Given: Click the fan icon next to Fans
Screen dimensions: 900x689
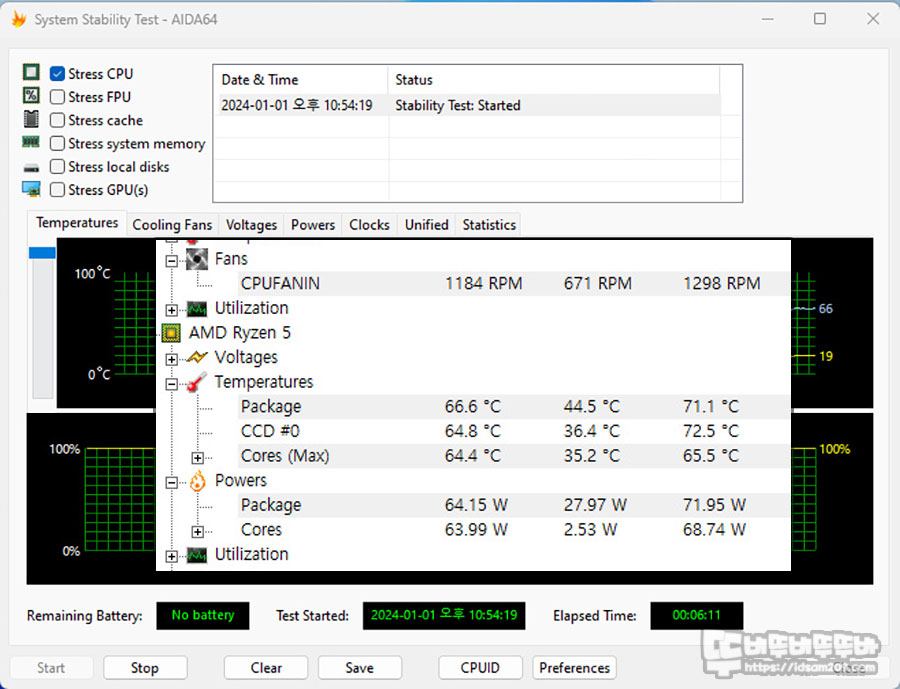Looking at the screenshot, I should click(197, 260).
